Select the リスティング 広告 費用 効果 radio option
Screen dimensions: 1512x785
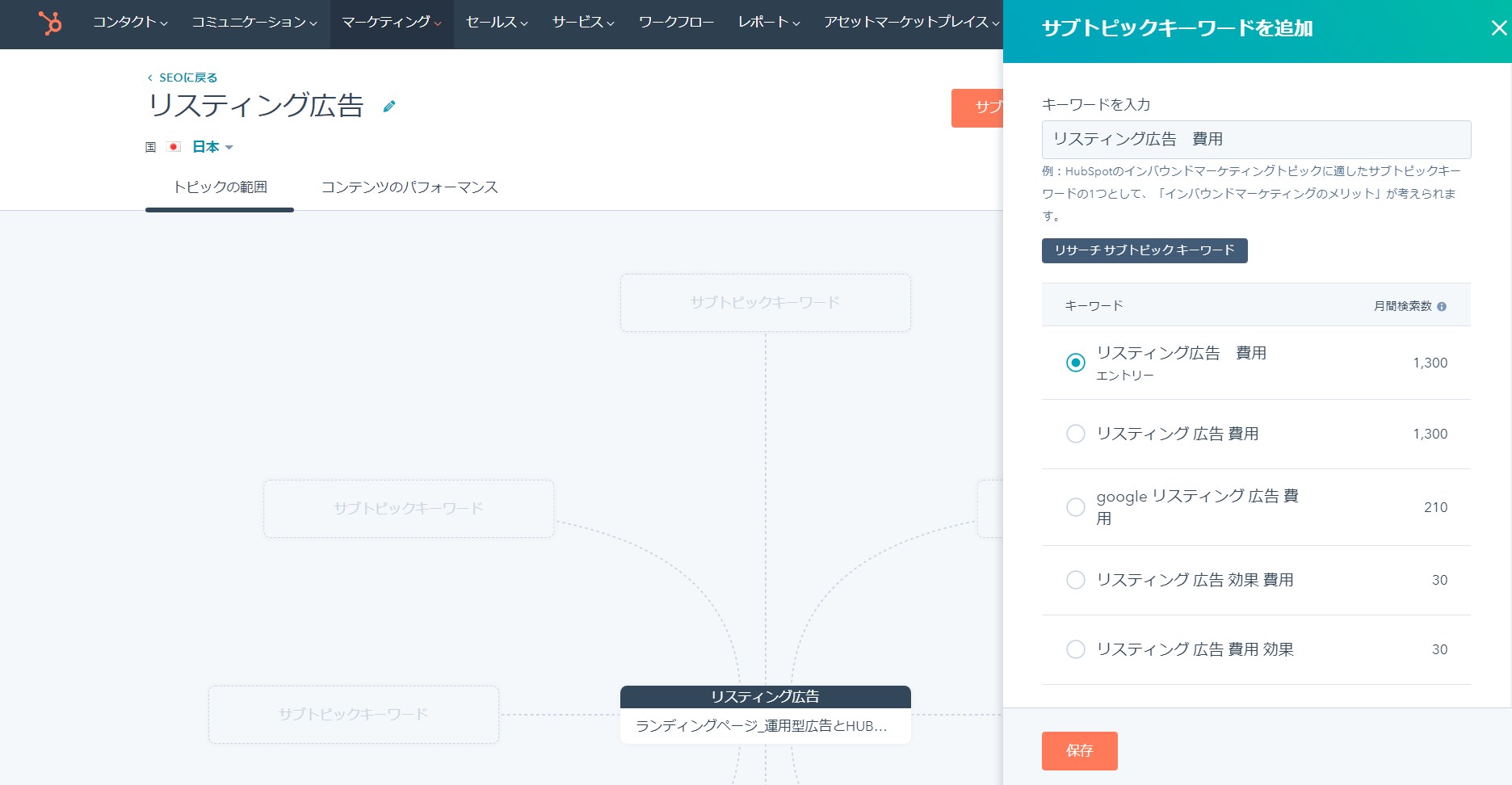(1075, 649)
